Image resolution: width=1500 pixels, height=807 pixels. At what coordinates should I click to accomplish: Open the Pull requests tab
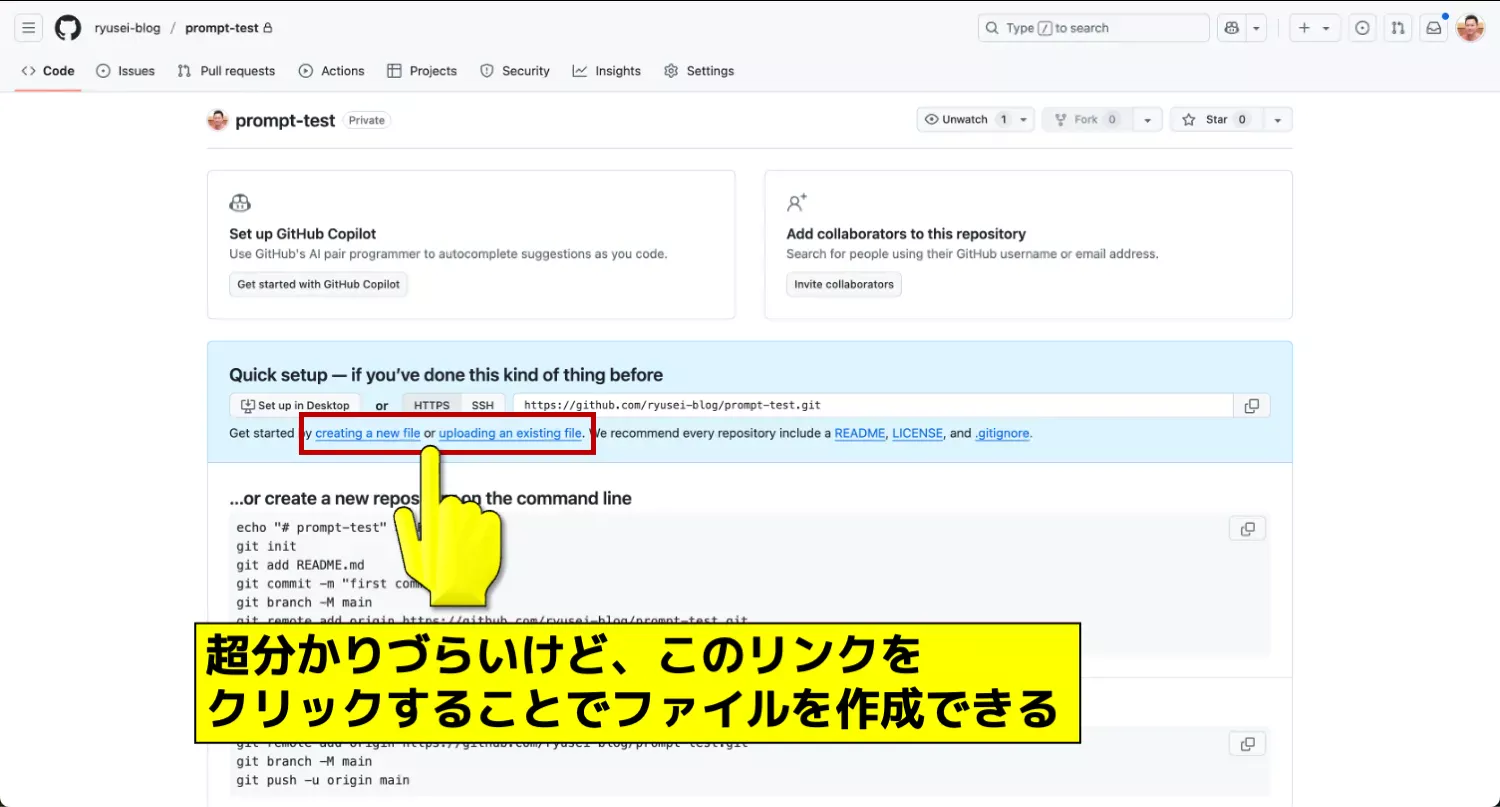(x=226, y=71)
